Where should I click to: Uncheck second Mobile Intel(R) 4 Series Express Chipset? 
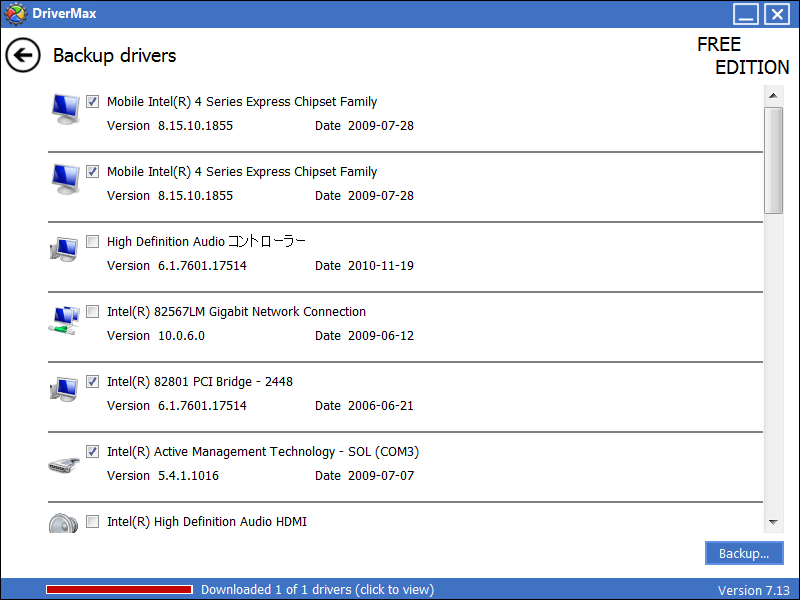(92, 171)
